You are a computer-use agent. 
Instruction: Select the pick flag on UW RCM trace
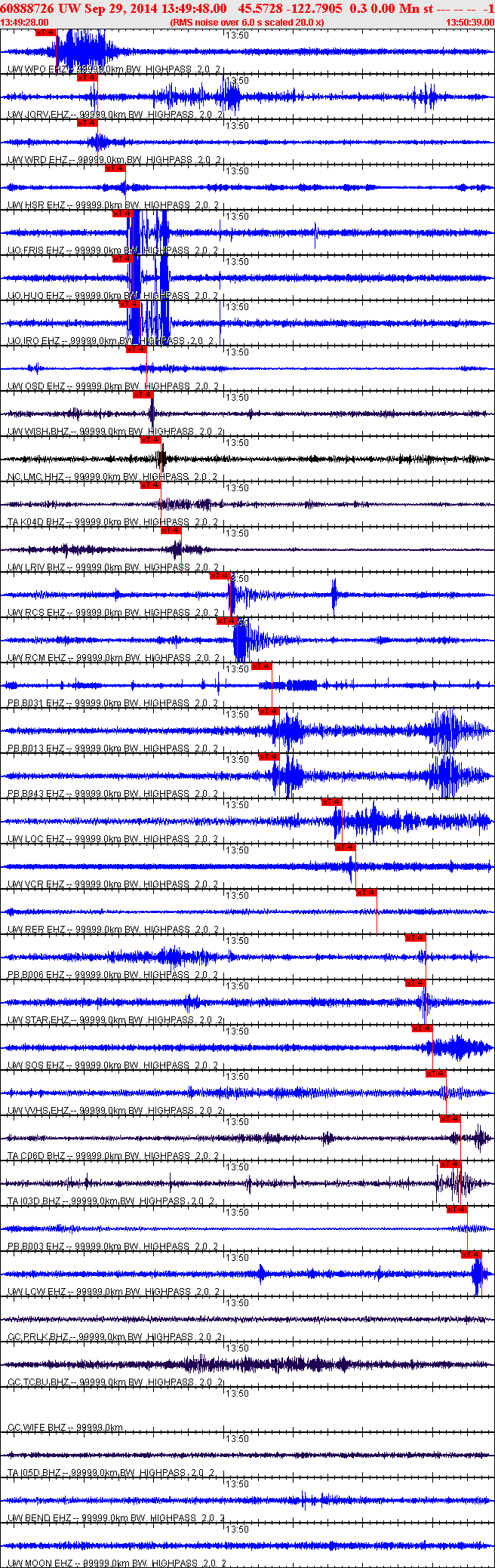[227, 621]
